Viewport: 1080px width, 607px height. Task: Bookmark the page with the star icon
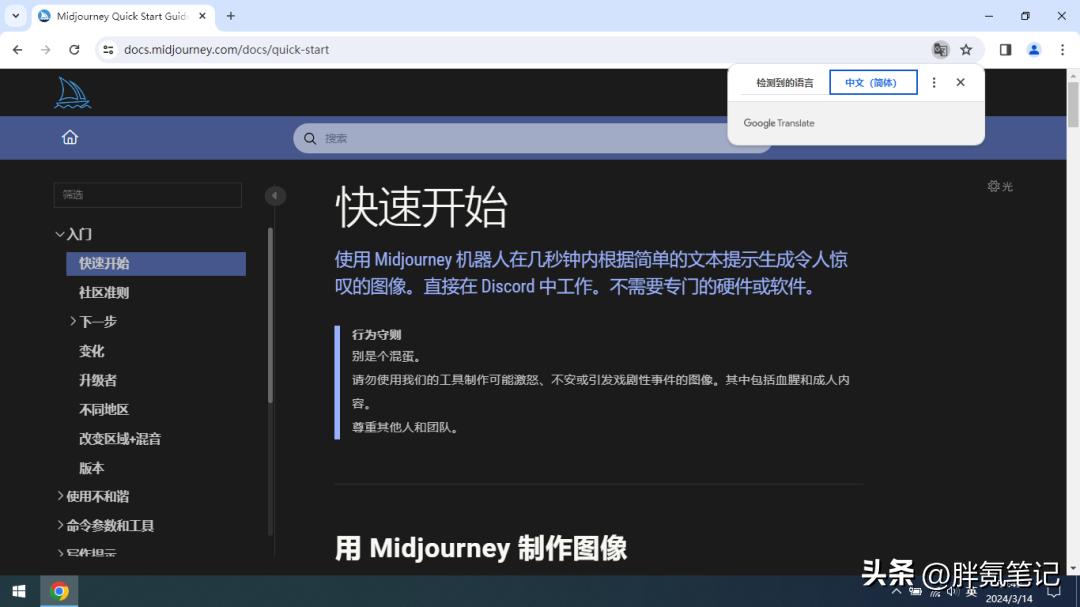pos(966,48)
